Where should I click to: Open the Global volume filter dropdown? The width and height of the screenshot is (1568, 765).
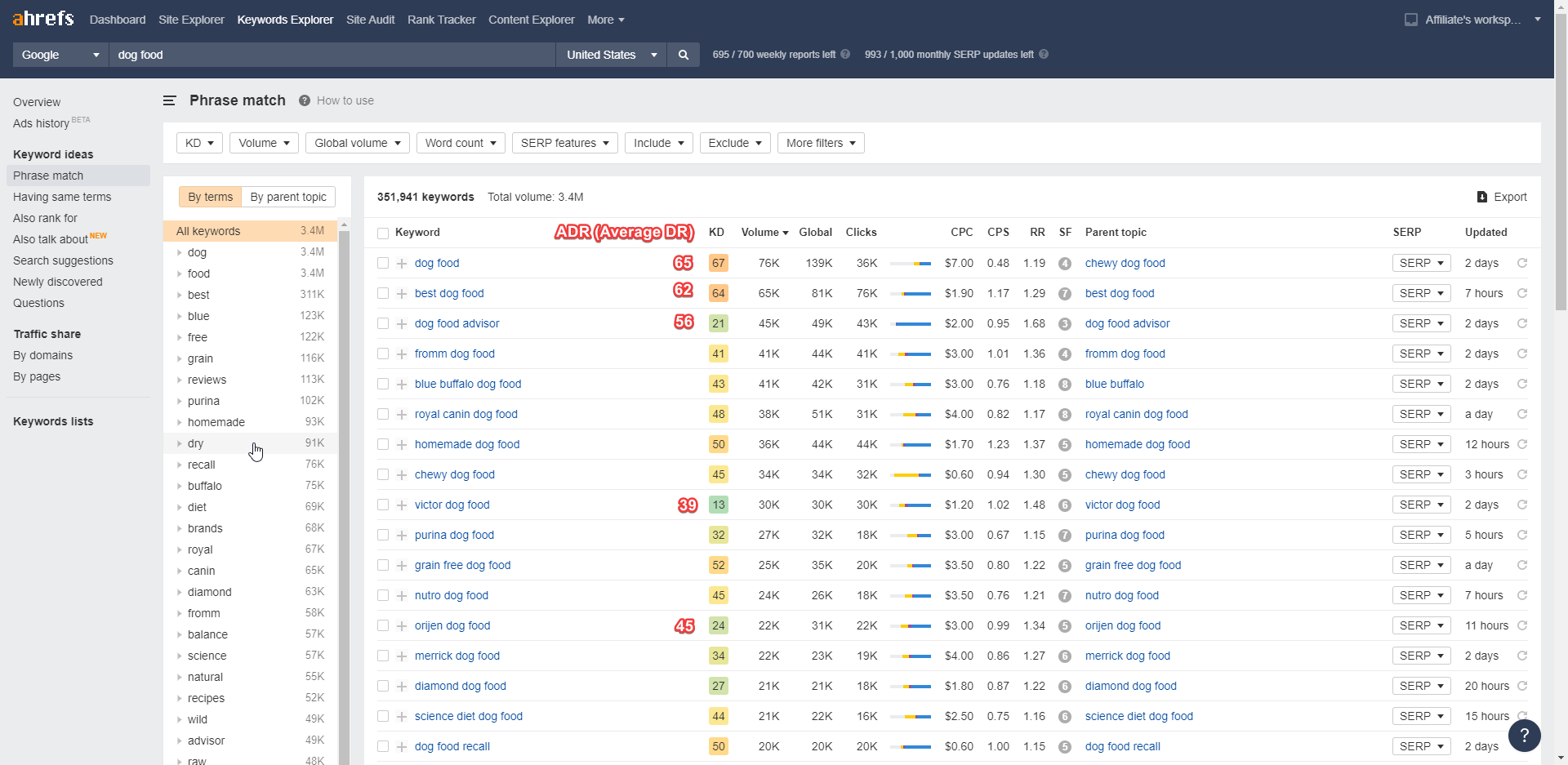click(358, 143)
